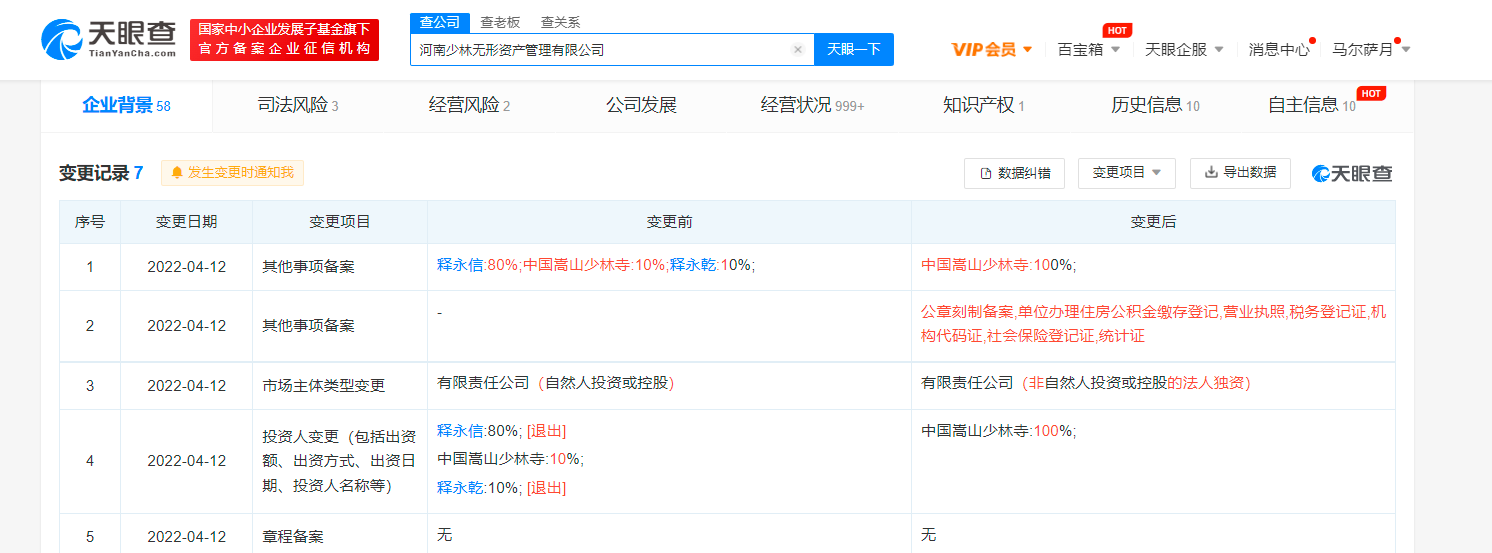1492x553 pixels.
Task: Open 消息中心 link
Action: pyautogui.click(x=1279, y=49)
